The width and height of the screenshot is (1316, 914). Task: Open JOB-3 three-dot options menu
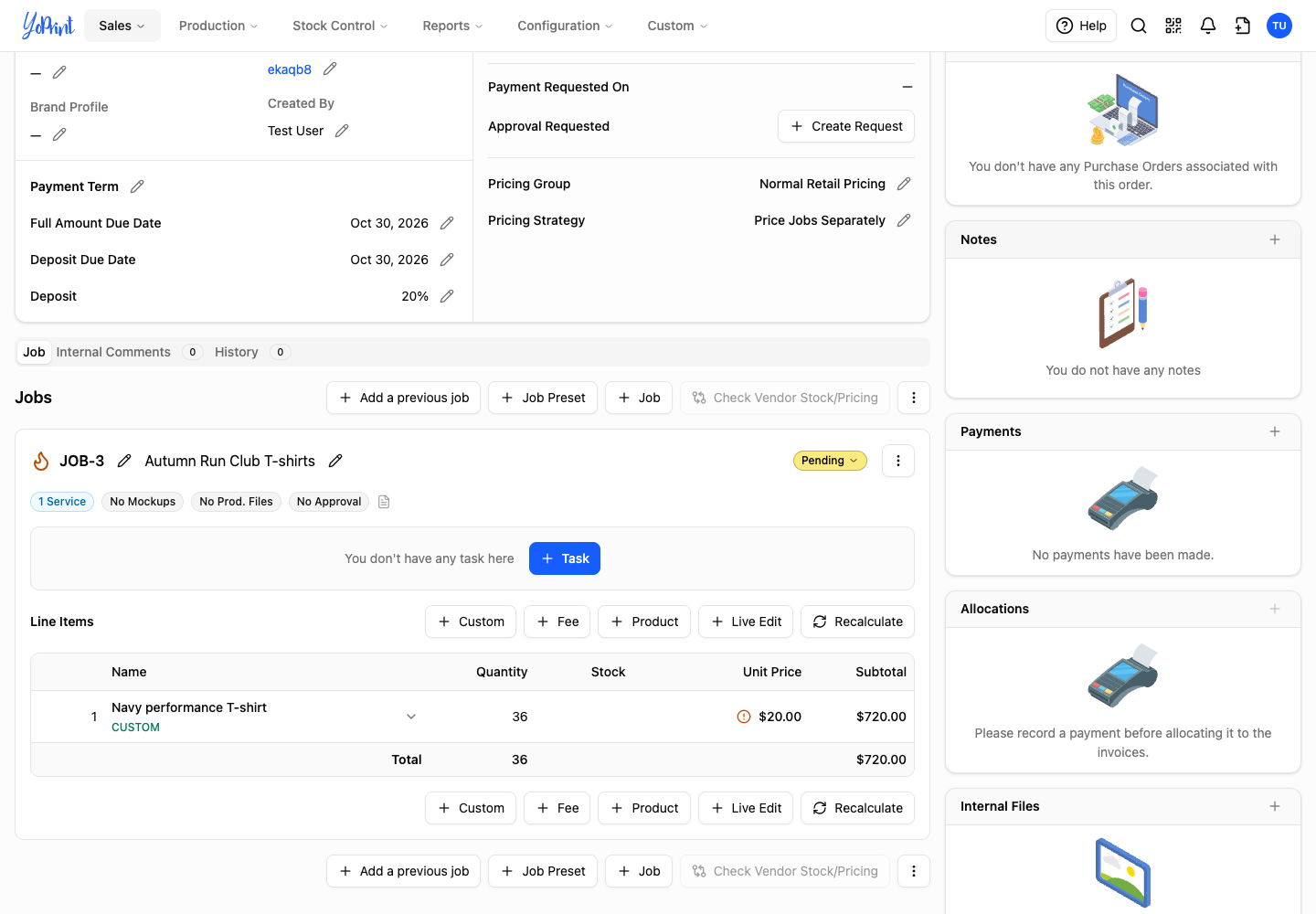(x=898, y=461)
